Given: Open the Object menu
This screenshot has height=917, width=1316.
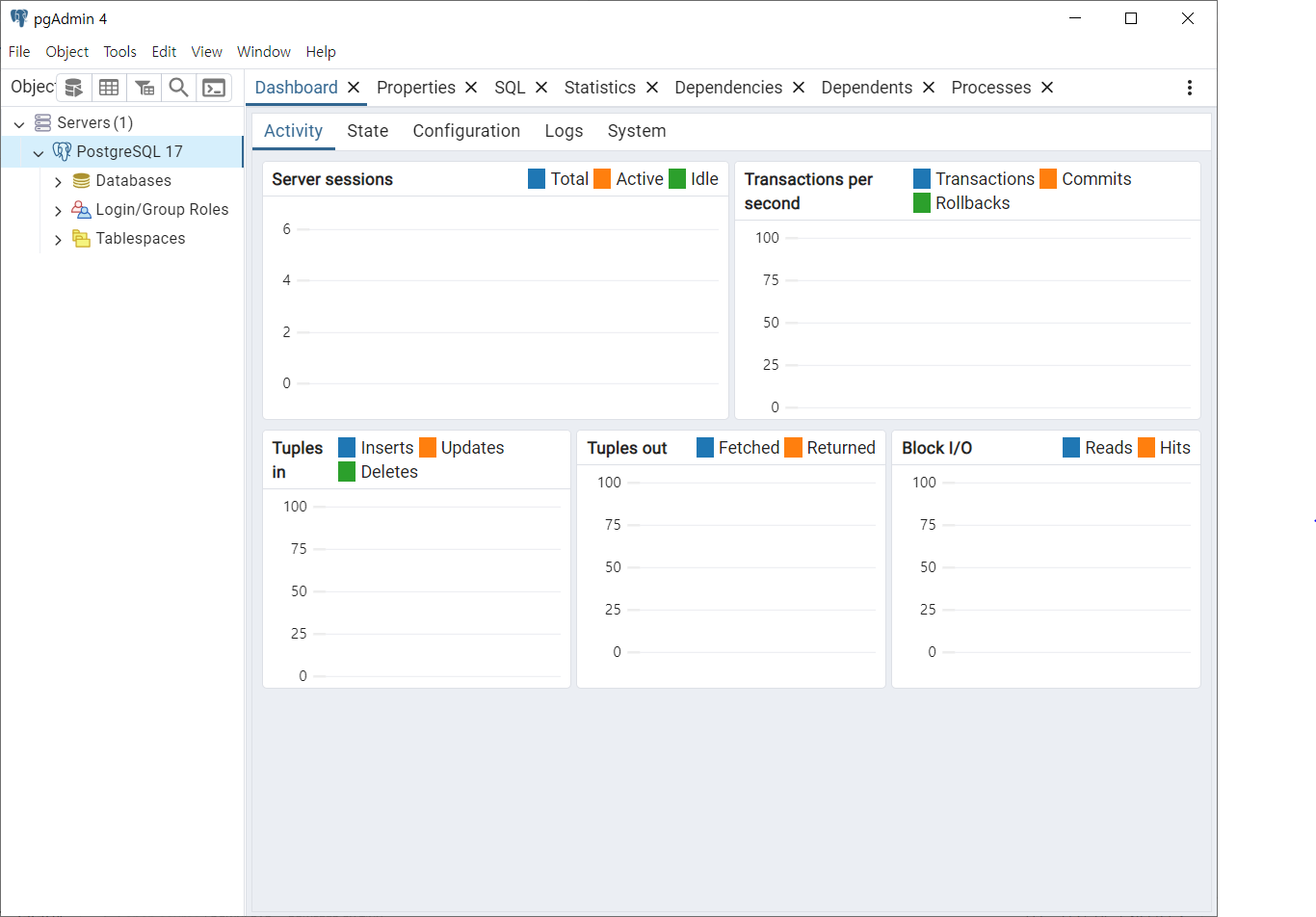Looking at the screenshot, I should [x=67, y=52].
